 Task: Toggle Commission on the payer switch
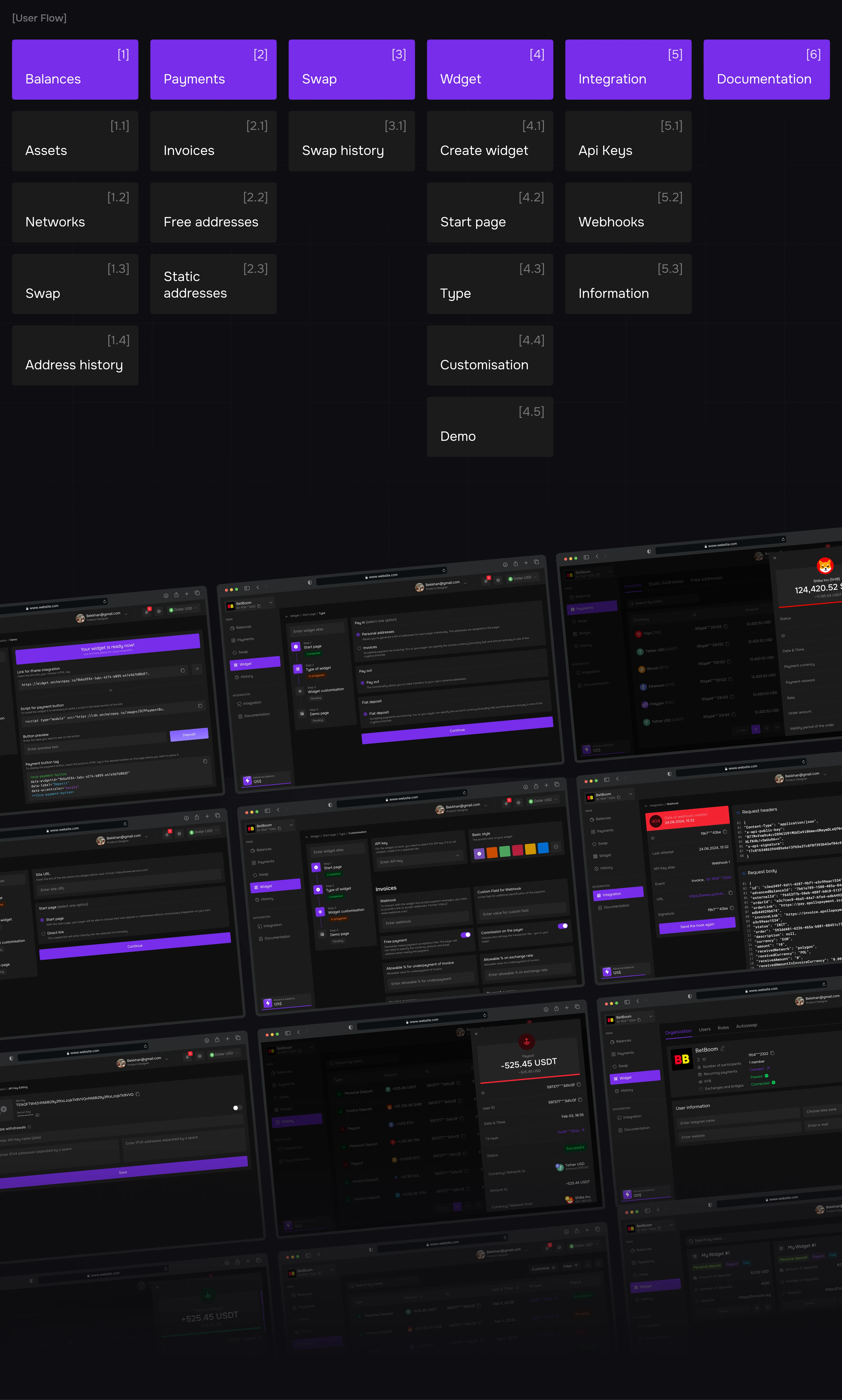563,926
